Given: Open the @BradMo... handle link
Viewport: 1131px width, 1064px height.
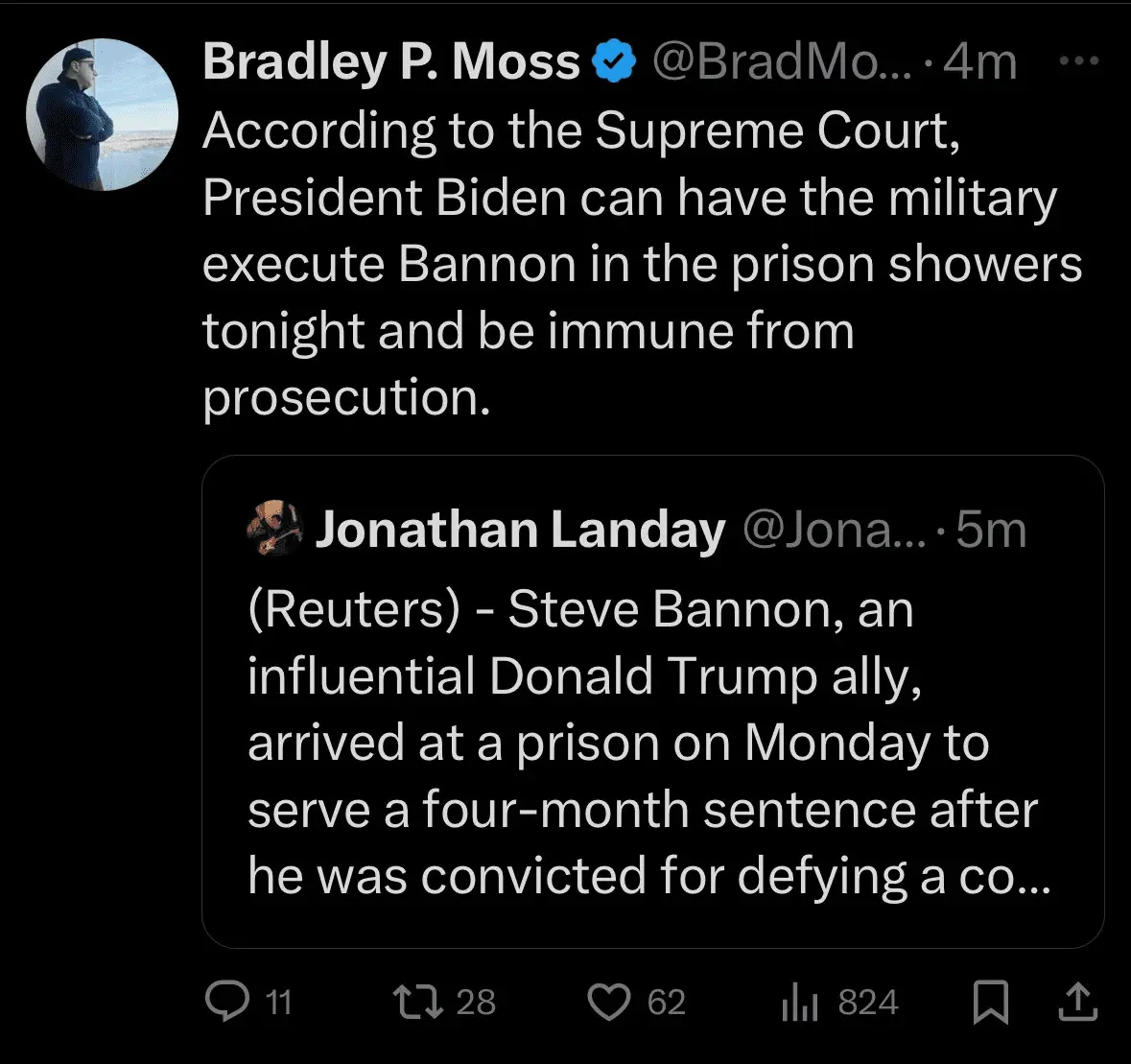Looking at the screenshot, I should [782, 62].
